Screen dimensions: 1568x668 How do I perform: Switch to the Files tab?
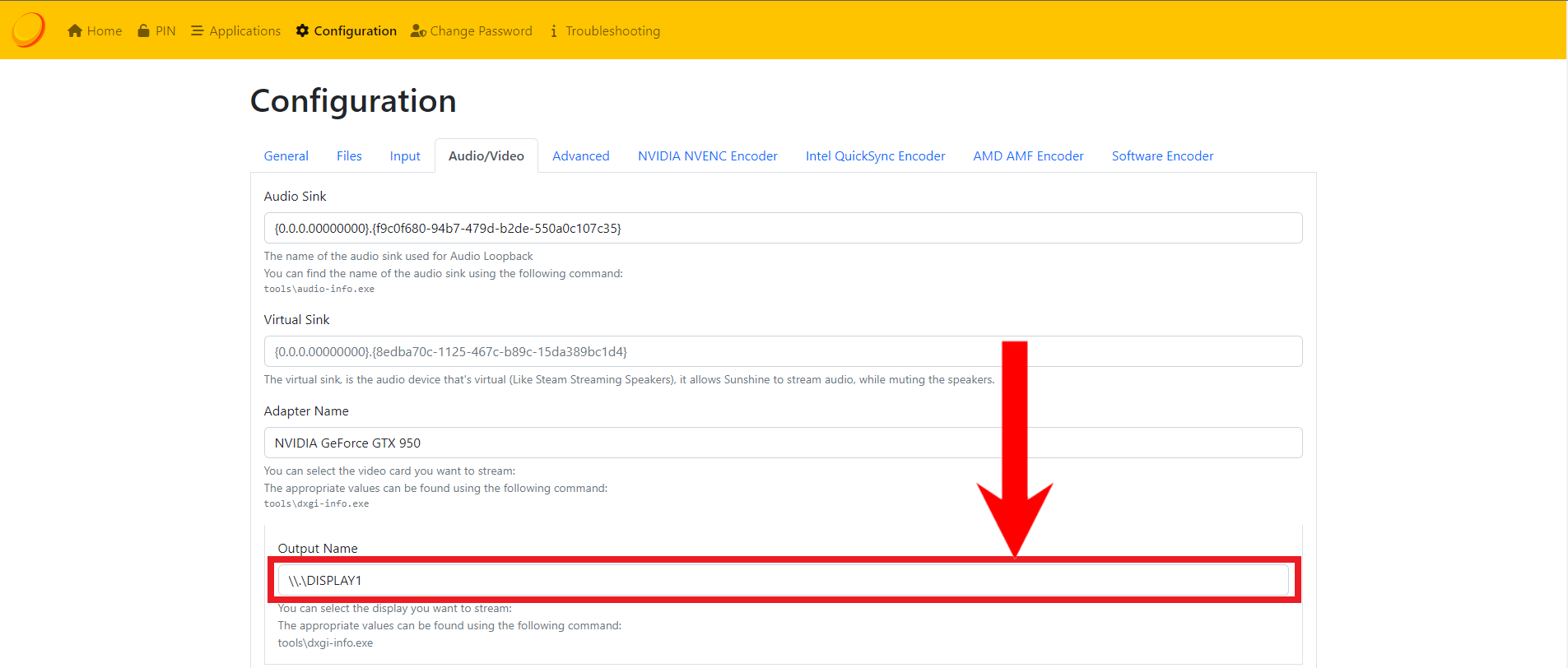tap(349, 156)
